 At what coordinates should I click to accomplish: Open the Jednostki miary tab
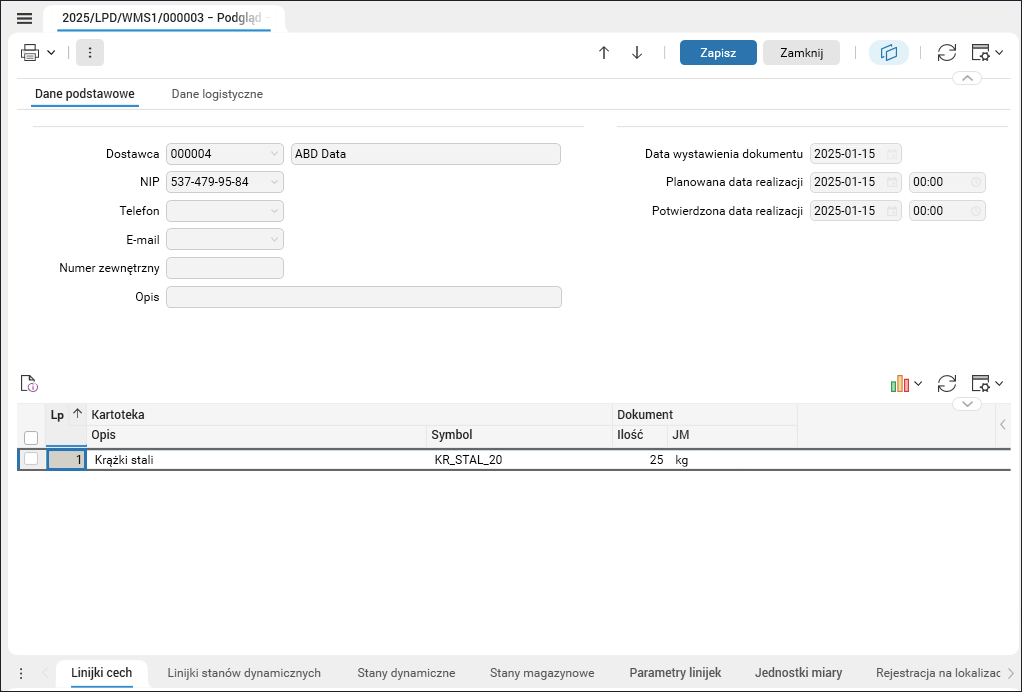tap(798, 673)
